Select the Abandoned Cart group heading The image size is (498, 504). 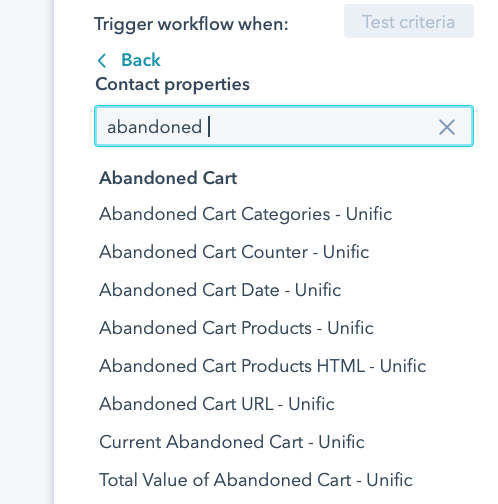tap(168, 178)
